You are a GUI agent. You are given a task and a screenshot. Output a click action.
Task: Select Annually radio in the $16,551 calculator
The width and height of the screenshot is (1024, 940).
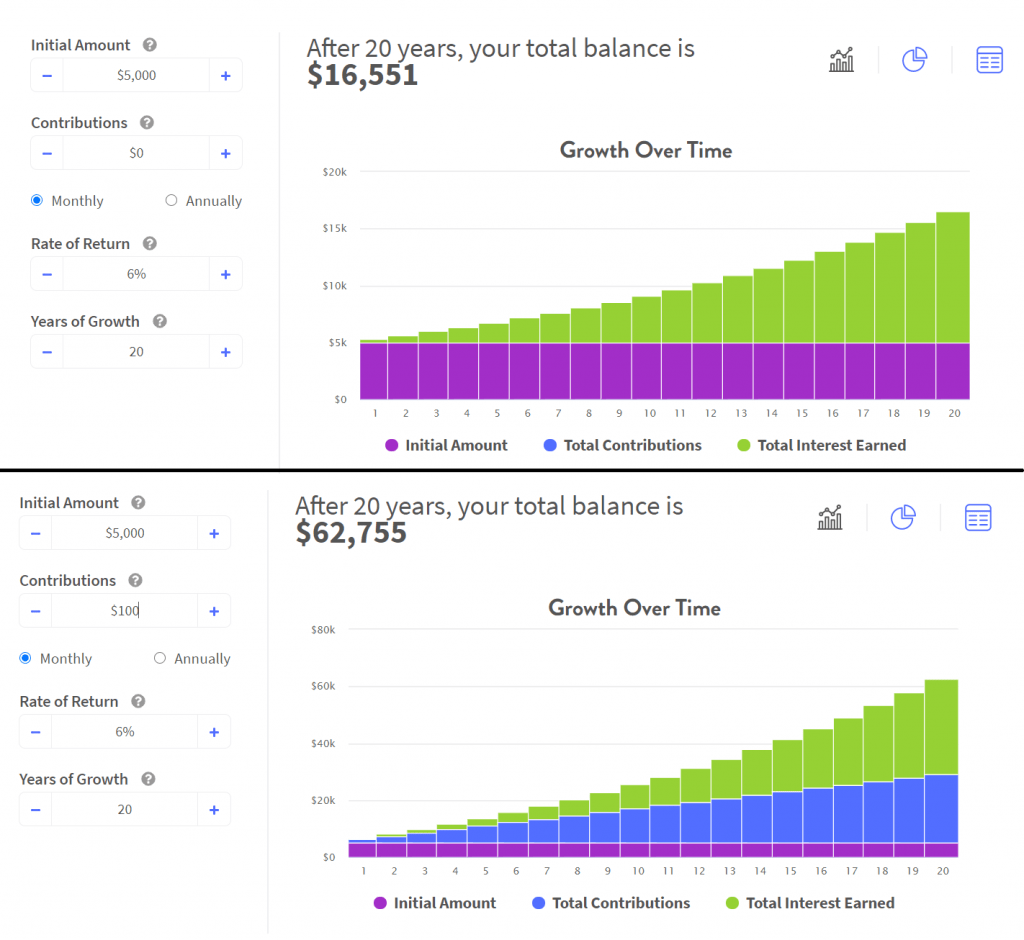171,201
